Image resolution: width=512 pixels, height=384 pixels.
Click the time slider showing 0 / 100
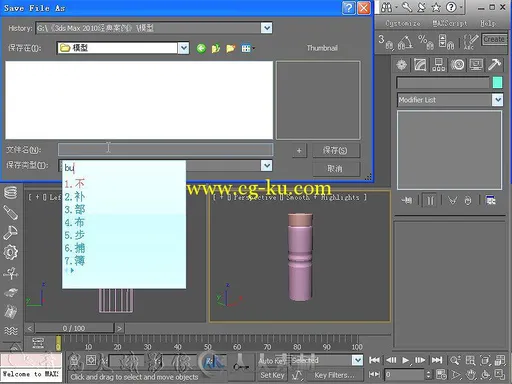tap(74, 328)
